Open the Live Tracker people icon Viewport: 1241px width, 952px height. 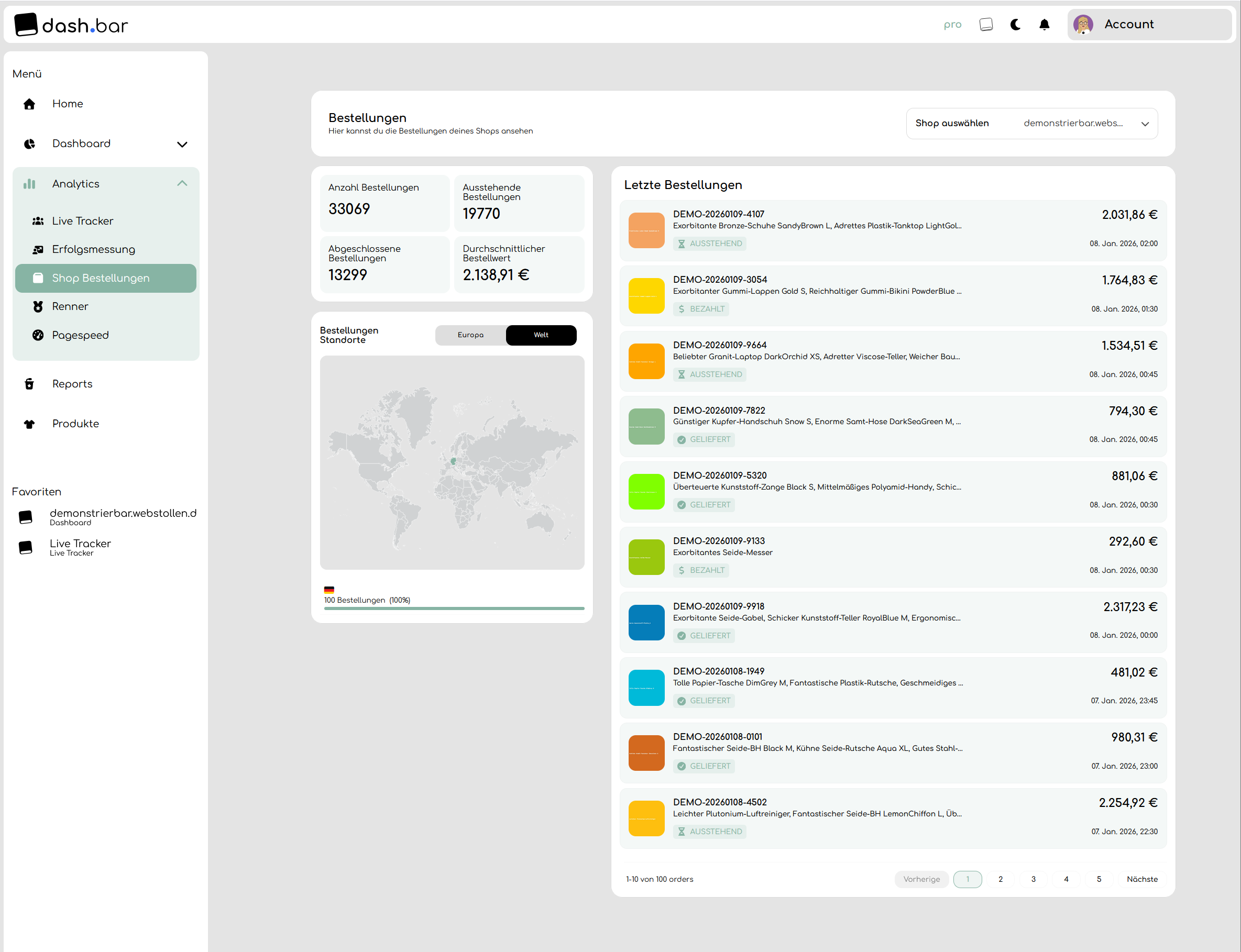pos(38,221)
